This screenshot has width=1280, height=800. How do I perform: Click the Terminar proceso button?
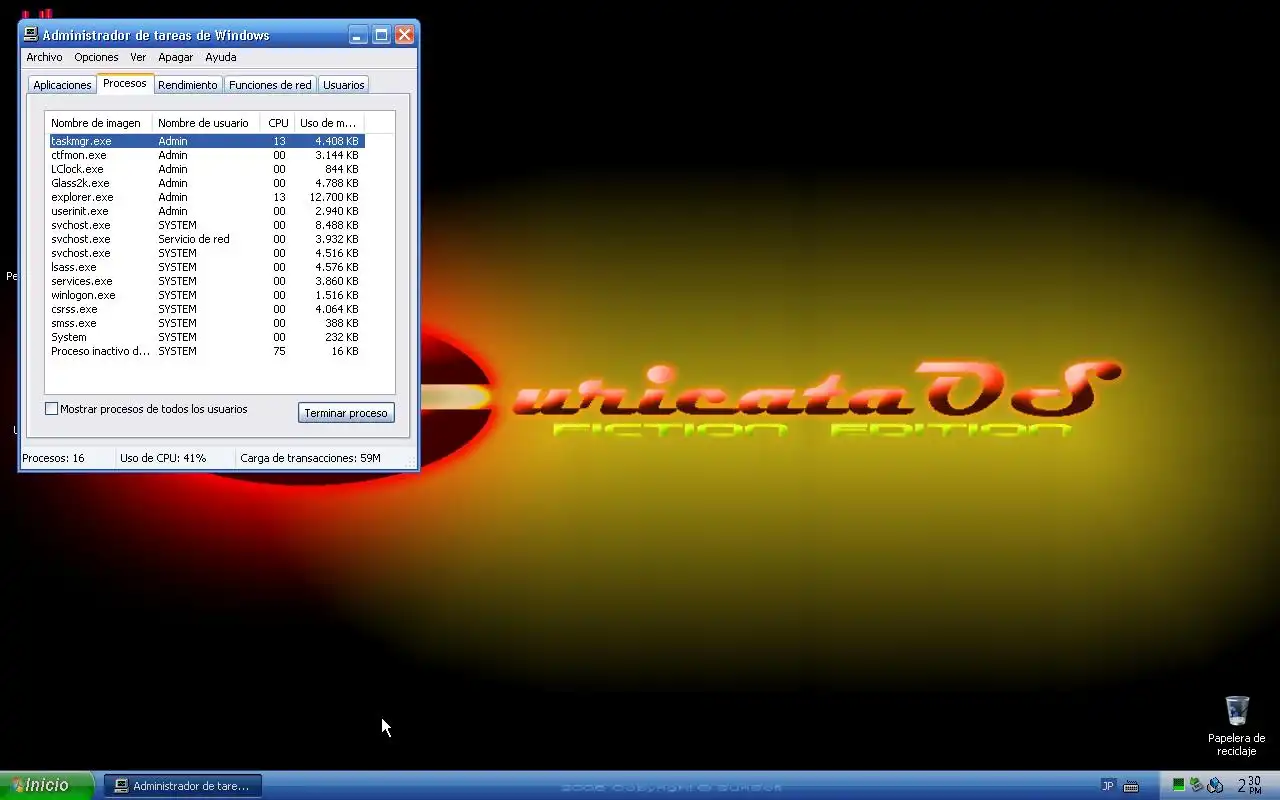coord(346,413)
